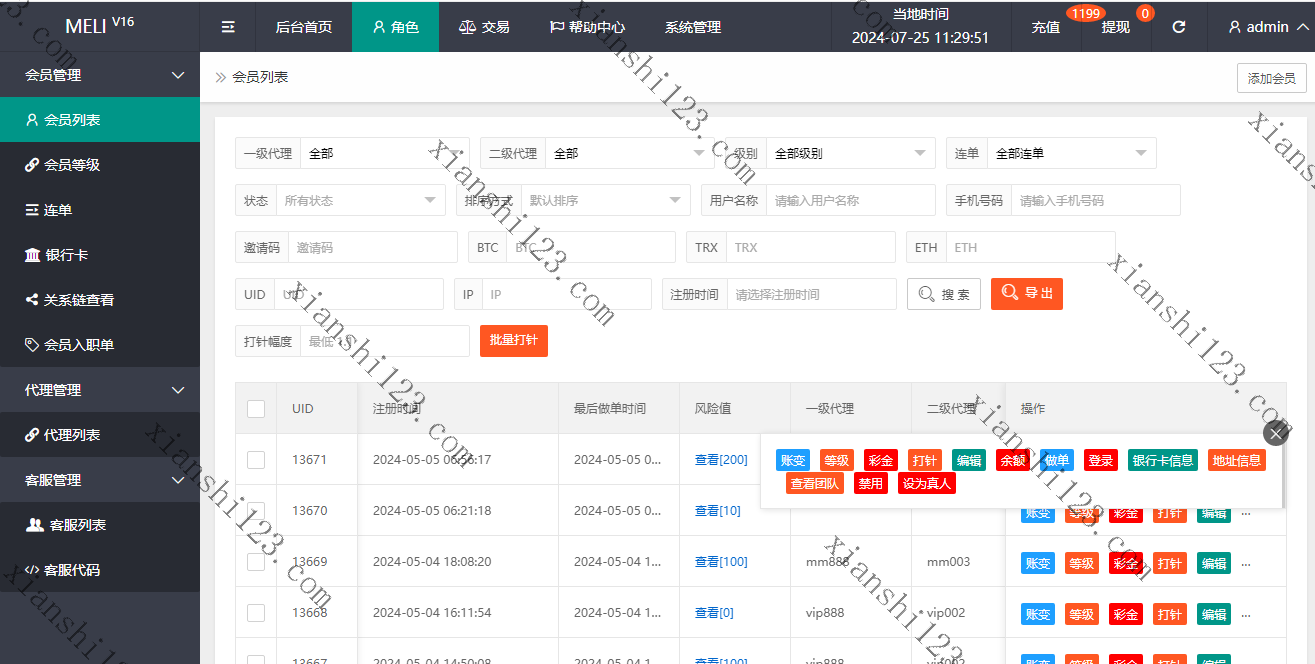Click 地址信息 in the popup
Viewport: 1315px width, 664px height.
click(x=1236, y=460)
